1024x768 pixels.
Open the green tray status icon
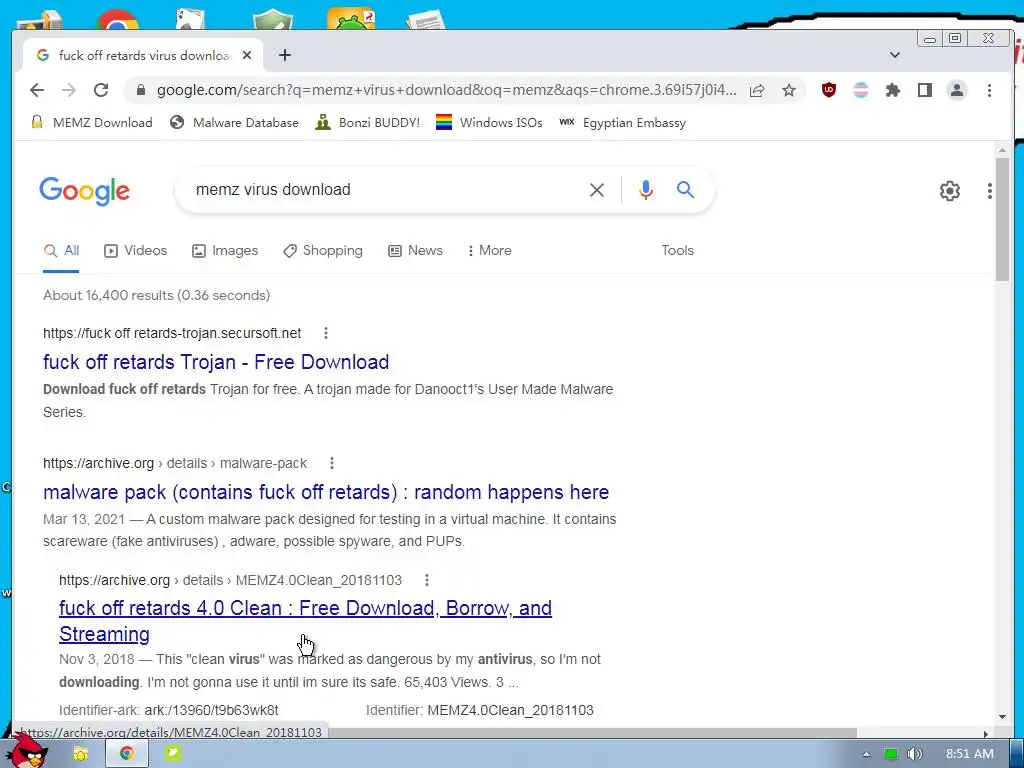tap(891, 754)
